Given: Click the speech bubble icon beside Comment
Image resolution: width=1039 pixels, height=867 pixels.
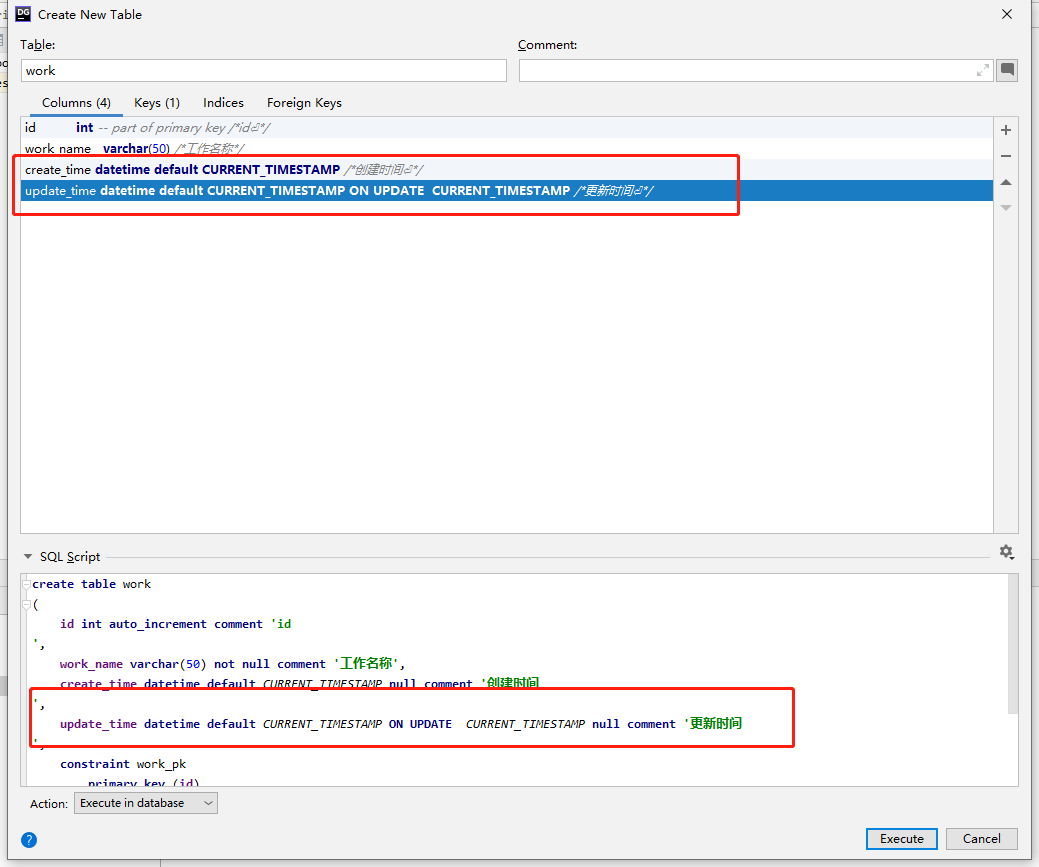Looking at the screenshot, I should [1007, 70].
